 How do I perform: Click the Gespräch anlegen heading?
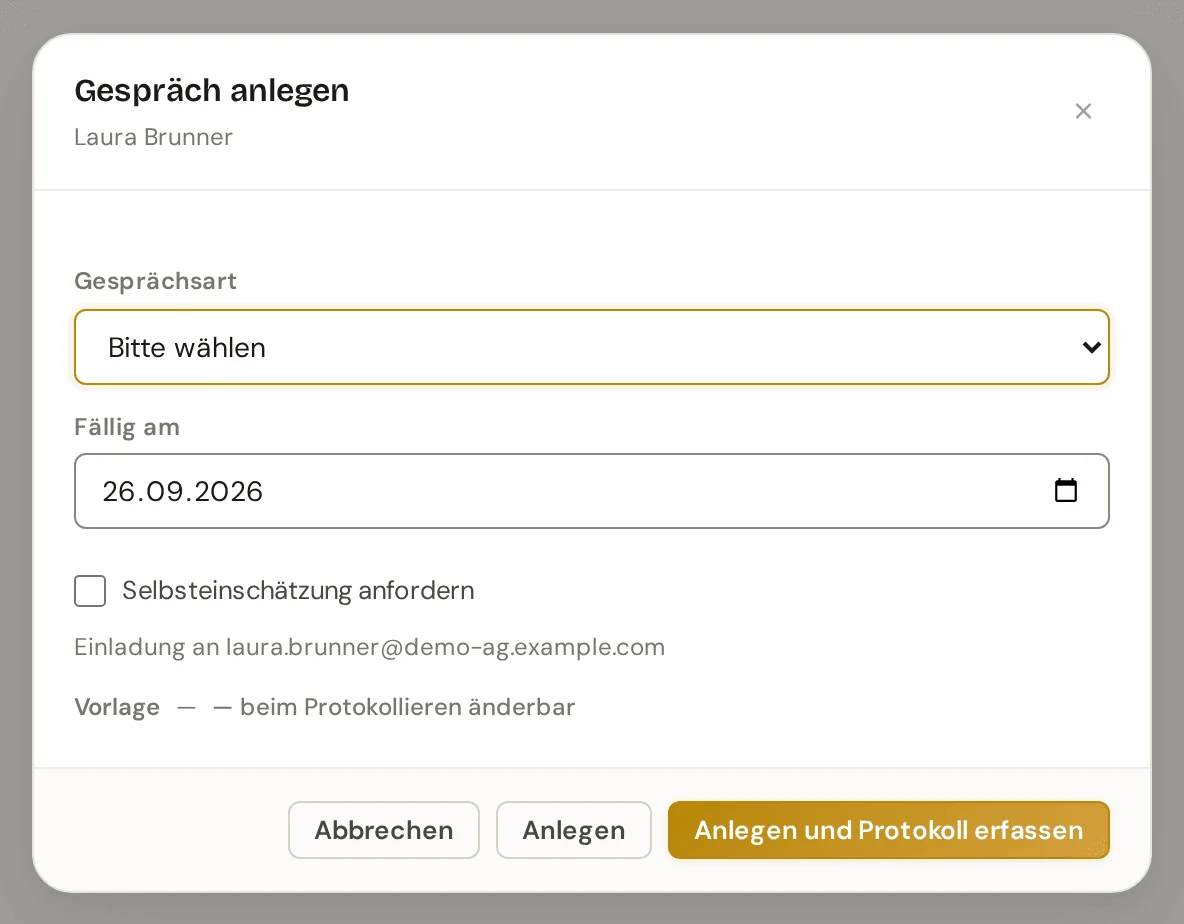pos(212,91)
